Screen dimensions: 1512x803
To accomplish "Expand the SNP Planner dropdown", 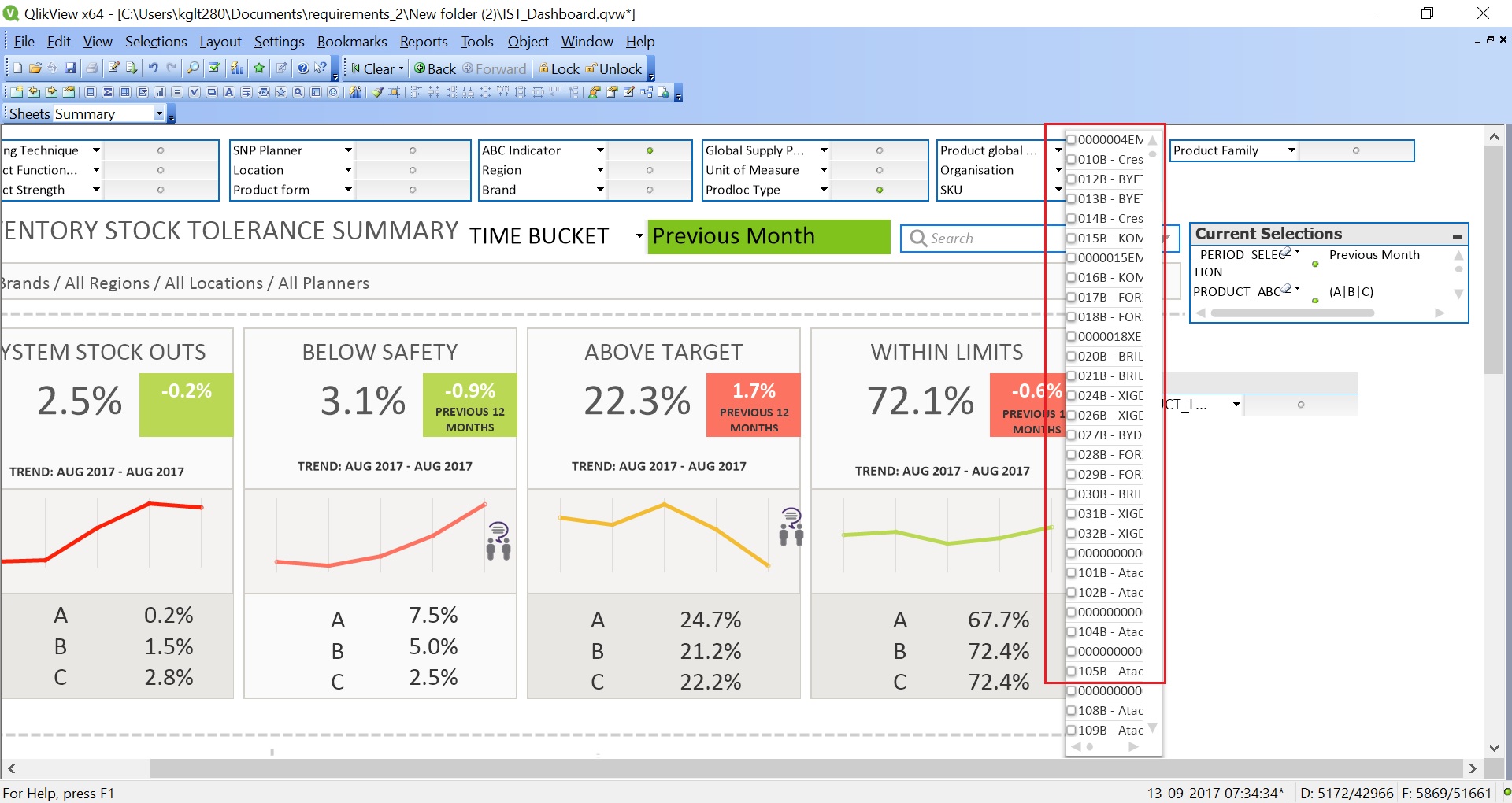I will (348, 150).
